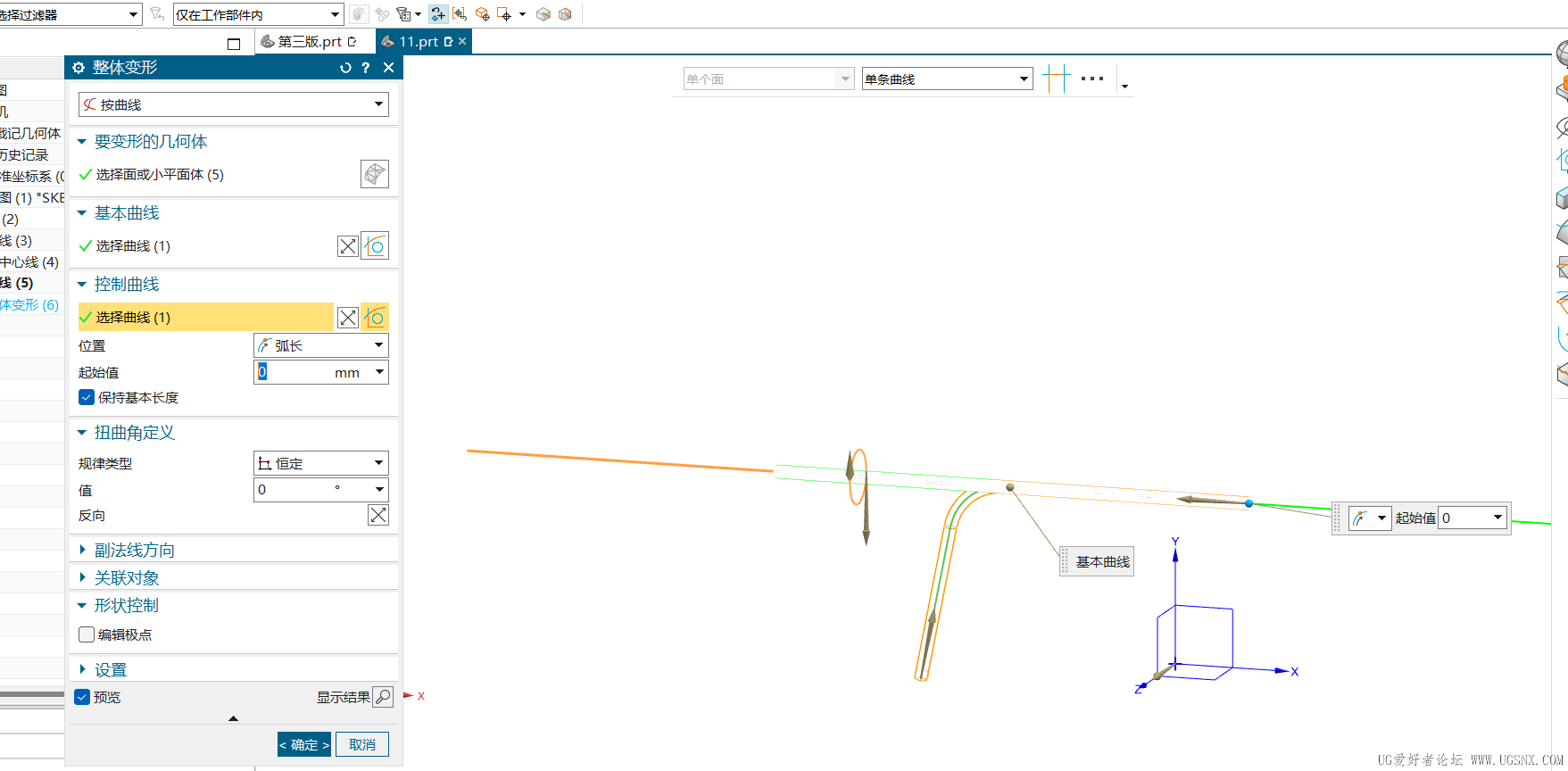Image resolution: width=1568 pixels, height=771 pixels.
Task: Reset the 整体变形 dialog
Action: [345, 68]
